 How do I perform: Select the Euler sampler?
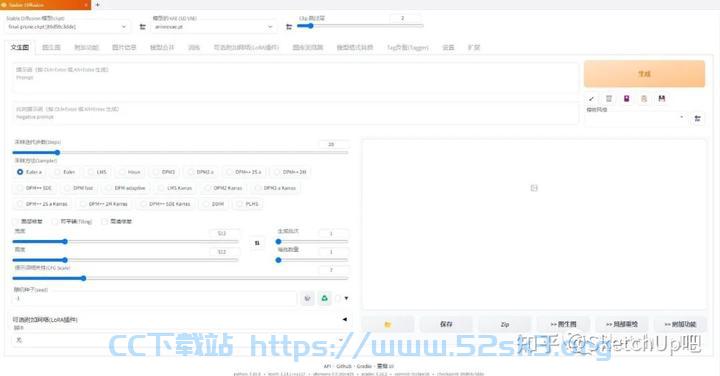coord(65,172)
